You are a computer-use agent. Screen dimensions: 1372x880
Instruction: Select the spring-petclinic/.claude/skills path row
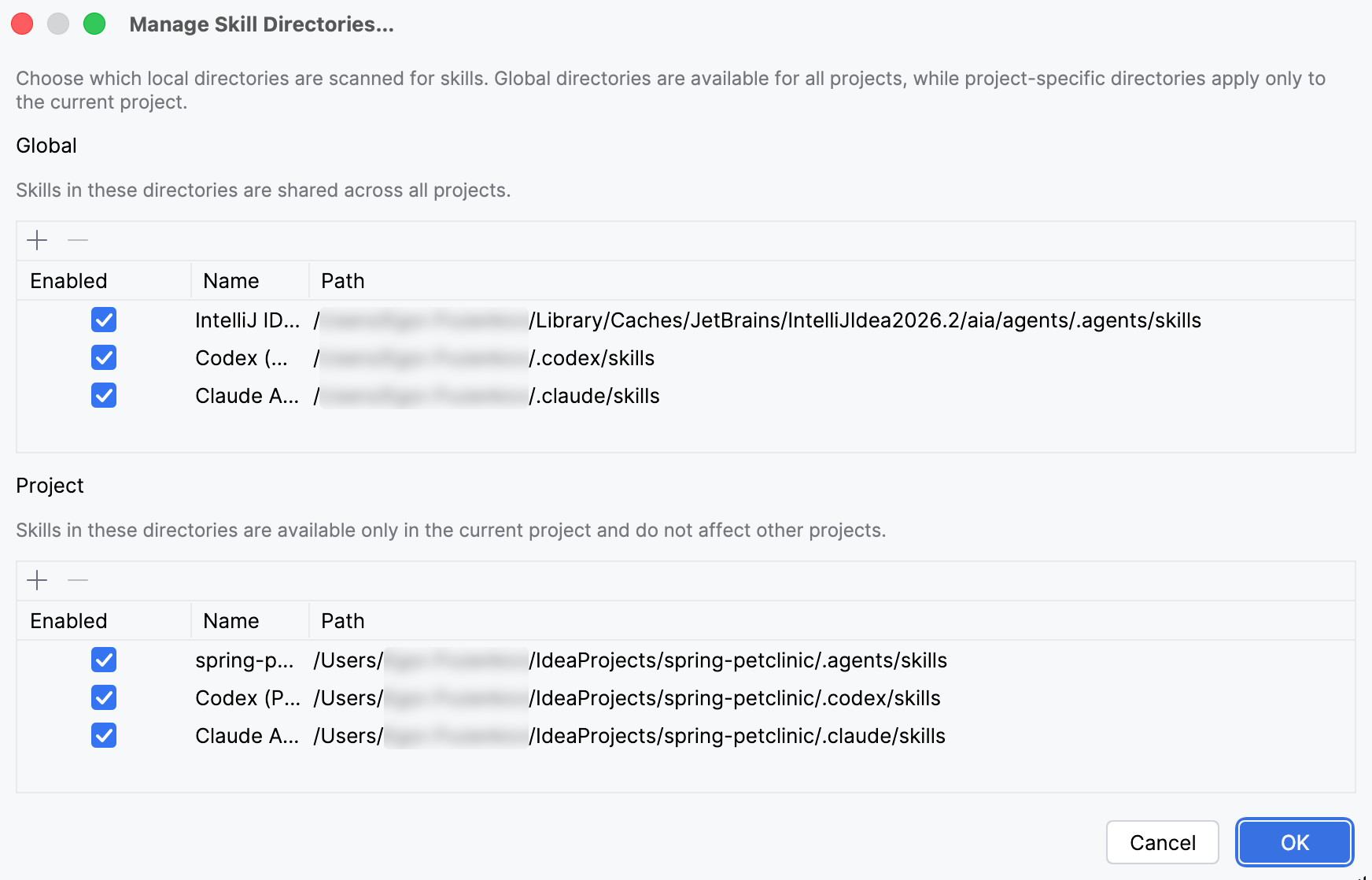pyautogui.click(x=739, y=736)
